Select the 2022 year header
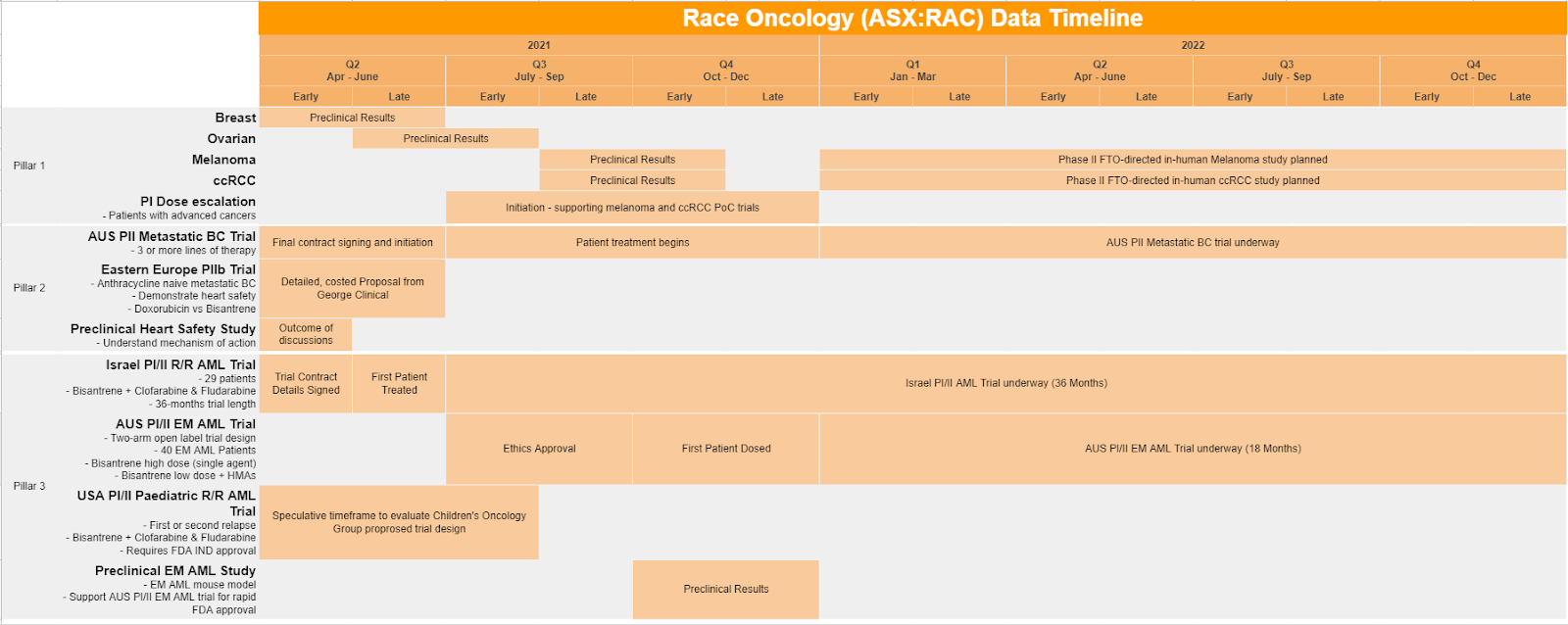This screenshot has width=1568, height=625. click(x=1193, y=45)
